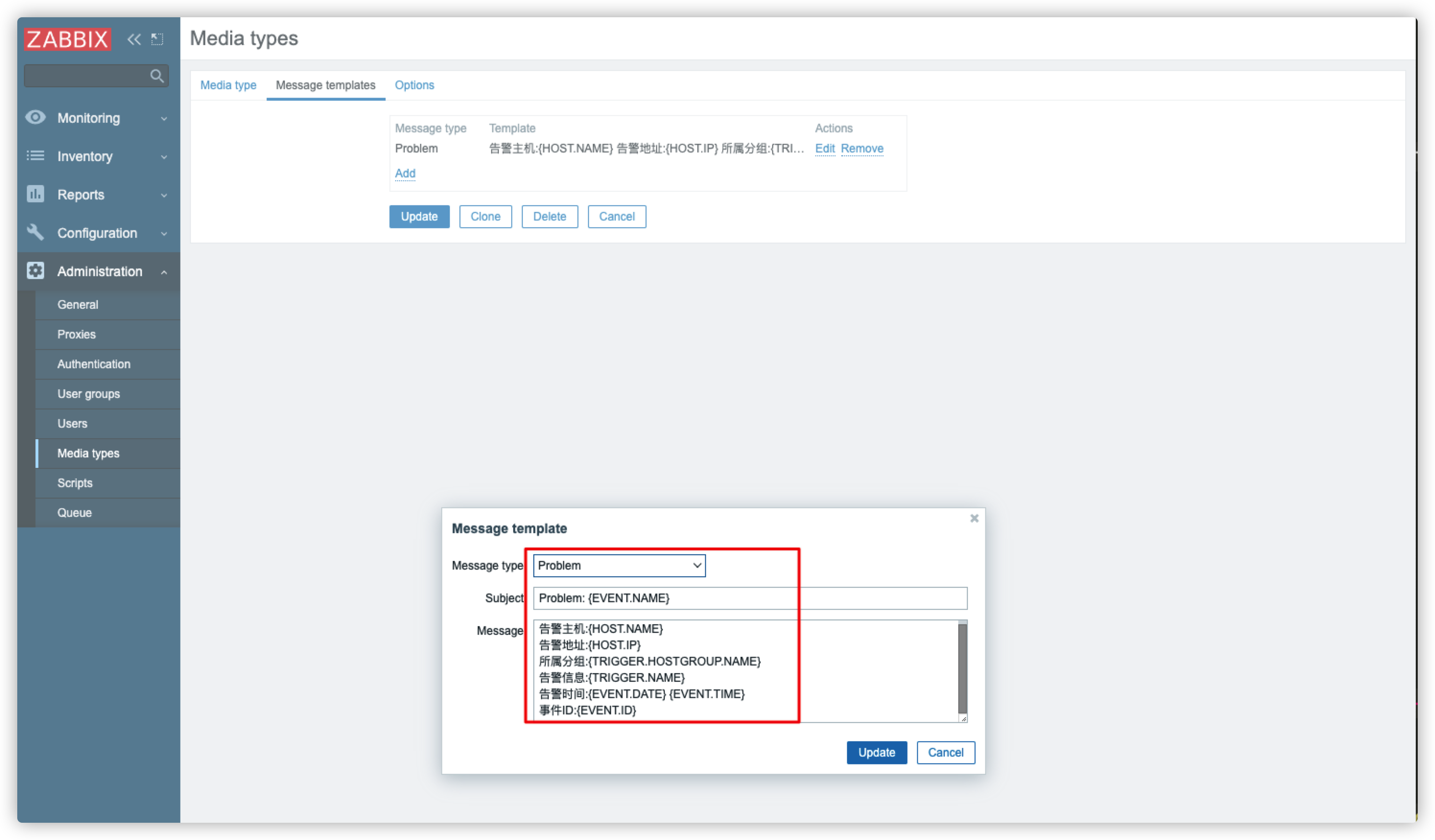This screenshot has width=1435, height=840.
Task: Click the Message textarea scrollbar
Action: coord(963,669)
